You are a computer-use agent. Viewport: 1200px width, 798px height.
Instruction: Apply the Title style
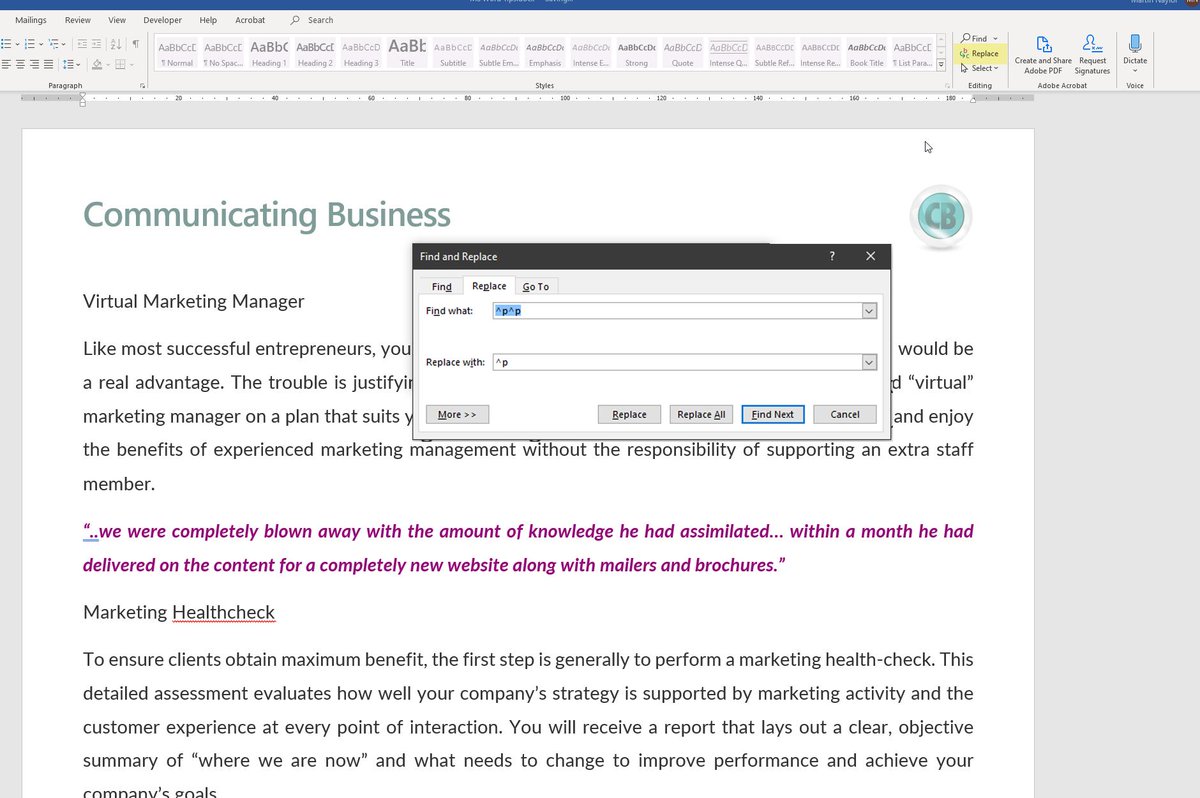click(x=407, y=54)
